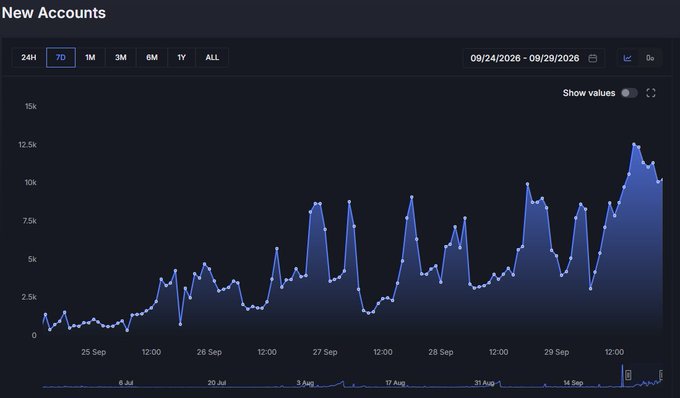
Task: Select the 7D time range tab
Action: tap(61, 58)
